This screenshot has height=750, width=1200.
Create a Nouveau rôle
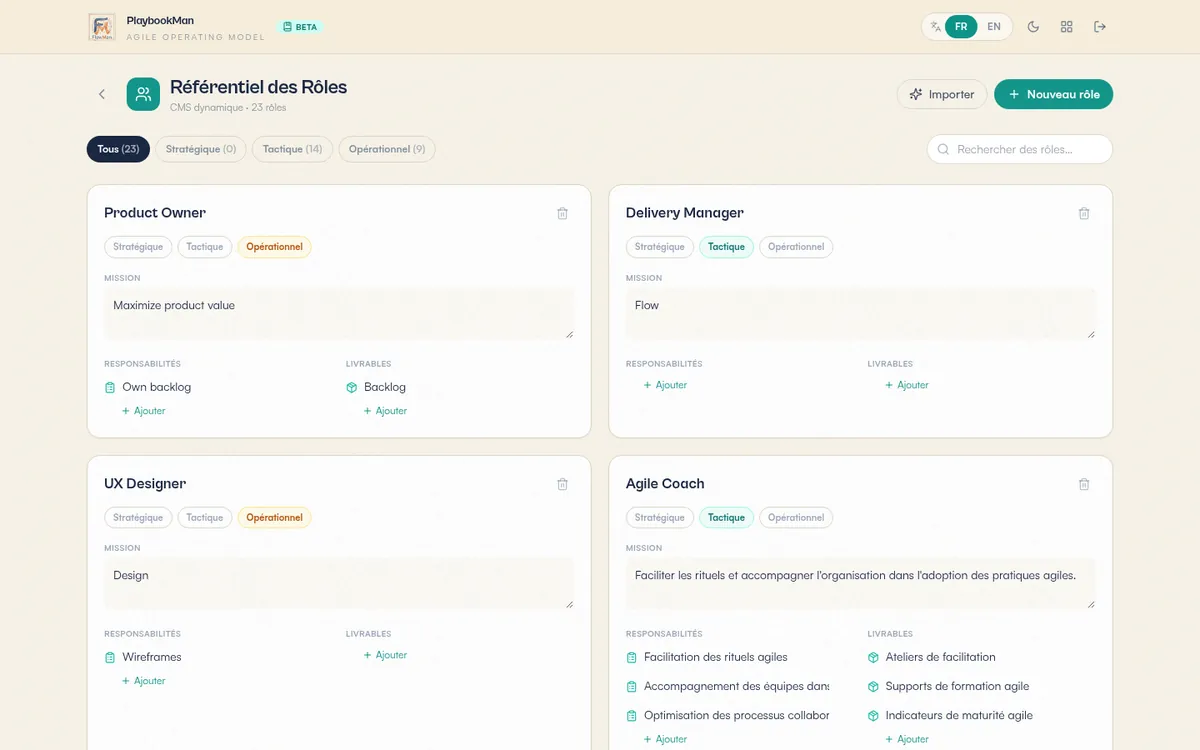click(1053, 94)
